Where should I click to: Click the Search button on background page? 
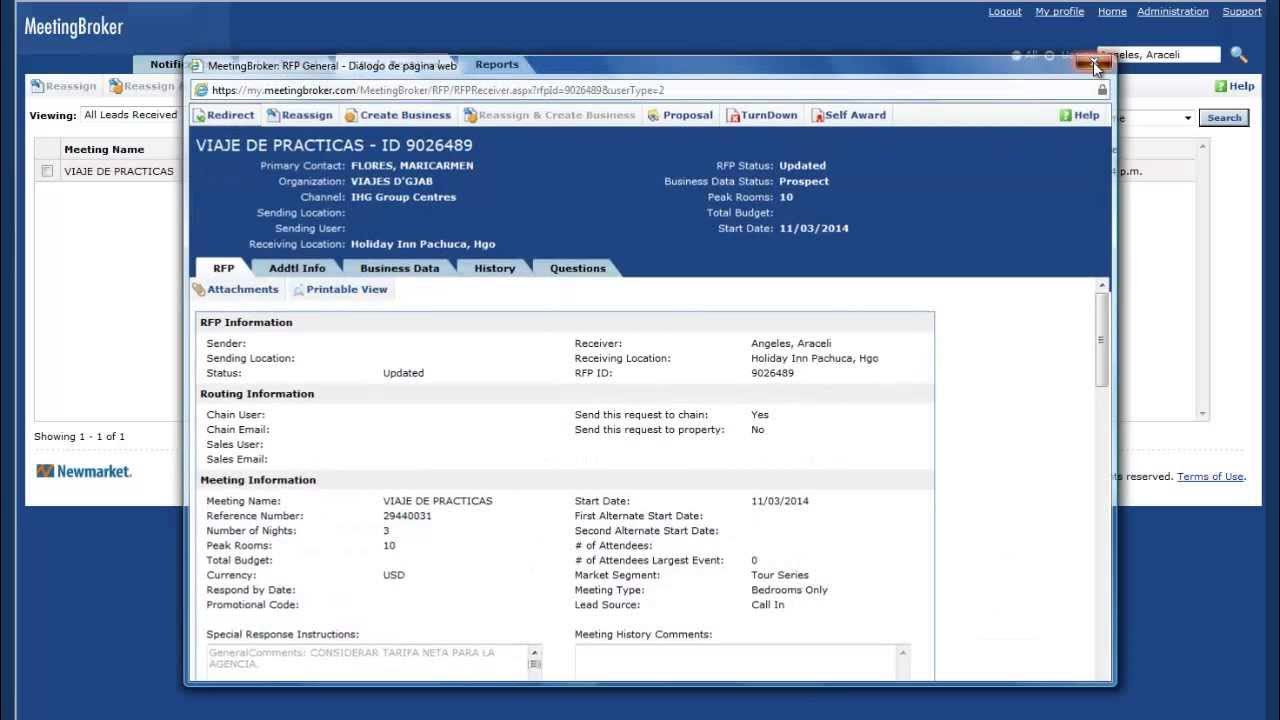click(1224, 118)
